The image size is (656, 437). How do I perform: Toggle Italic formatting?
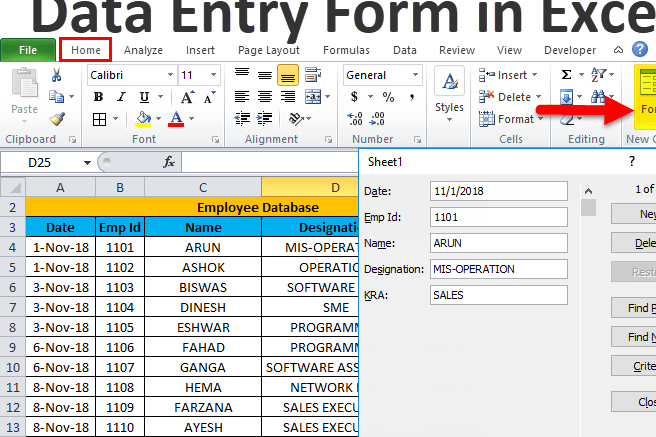click(x=121, y=97)
